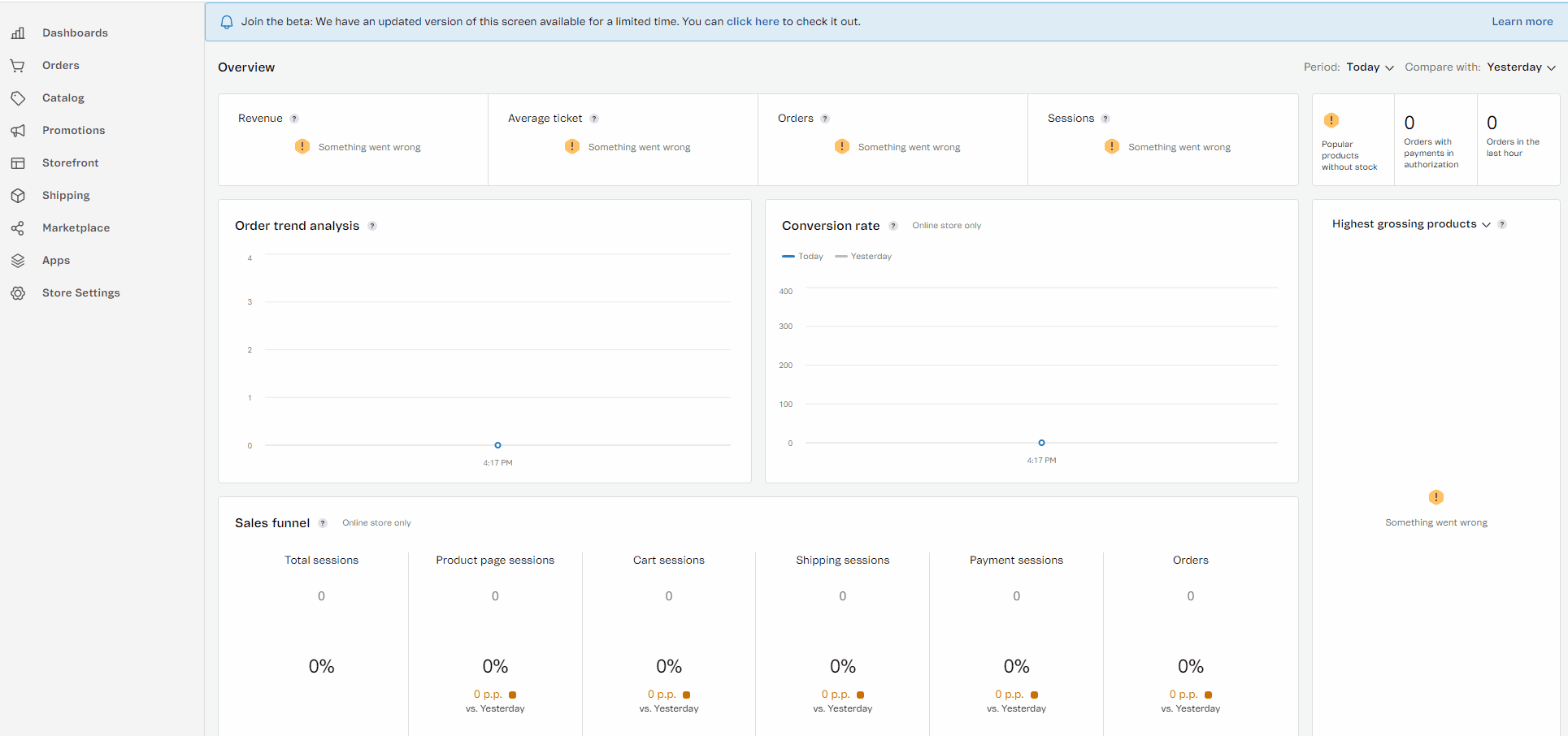Click the Learn more link
Screen dimensions: 1568x736
click(x=1522, y=22)
